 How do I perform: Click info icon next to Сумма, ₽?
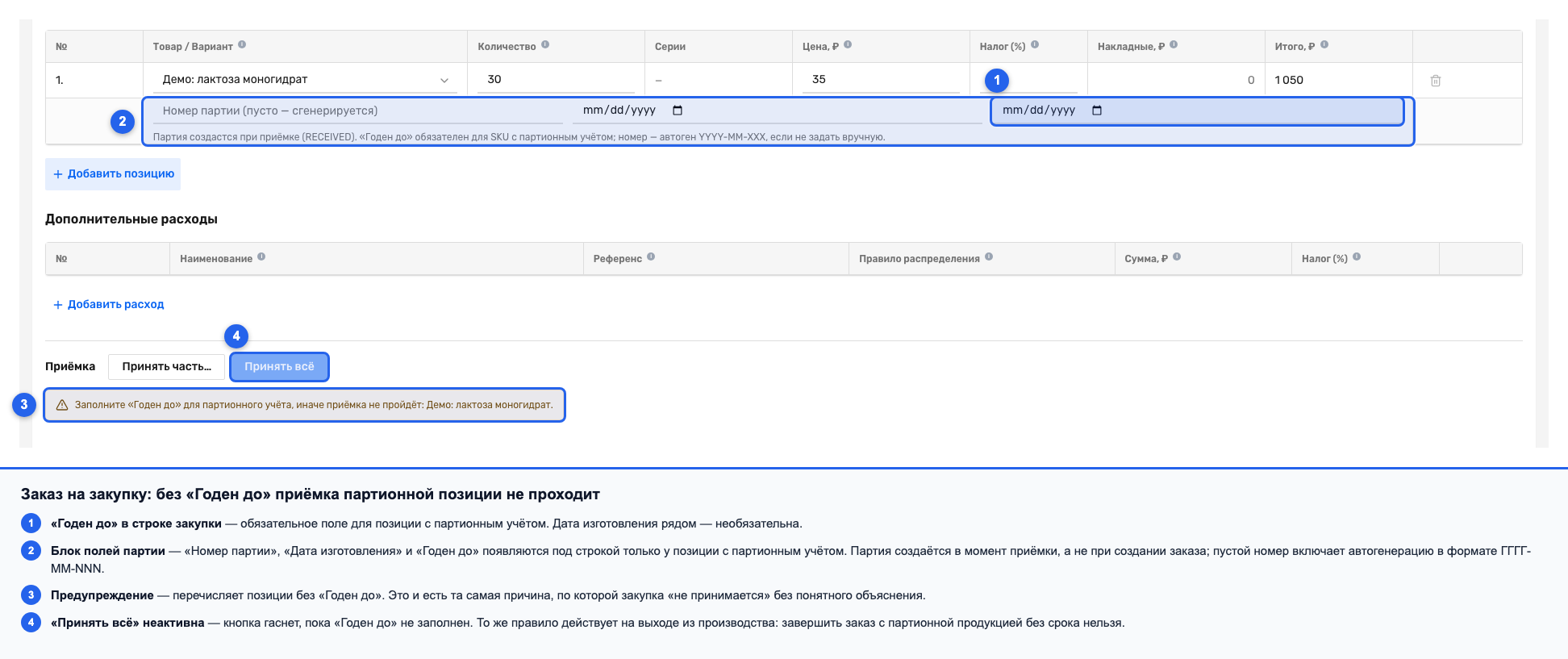(x=1177, y=257)
